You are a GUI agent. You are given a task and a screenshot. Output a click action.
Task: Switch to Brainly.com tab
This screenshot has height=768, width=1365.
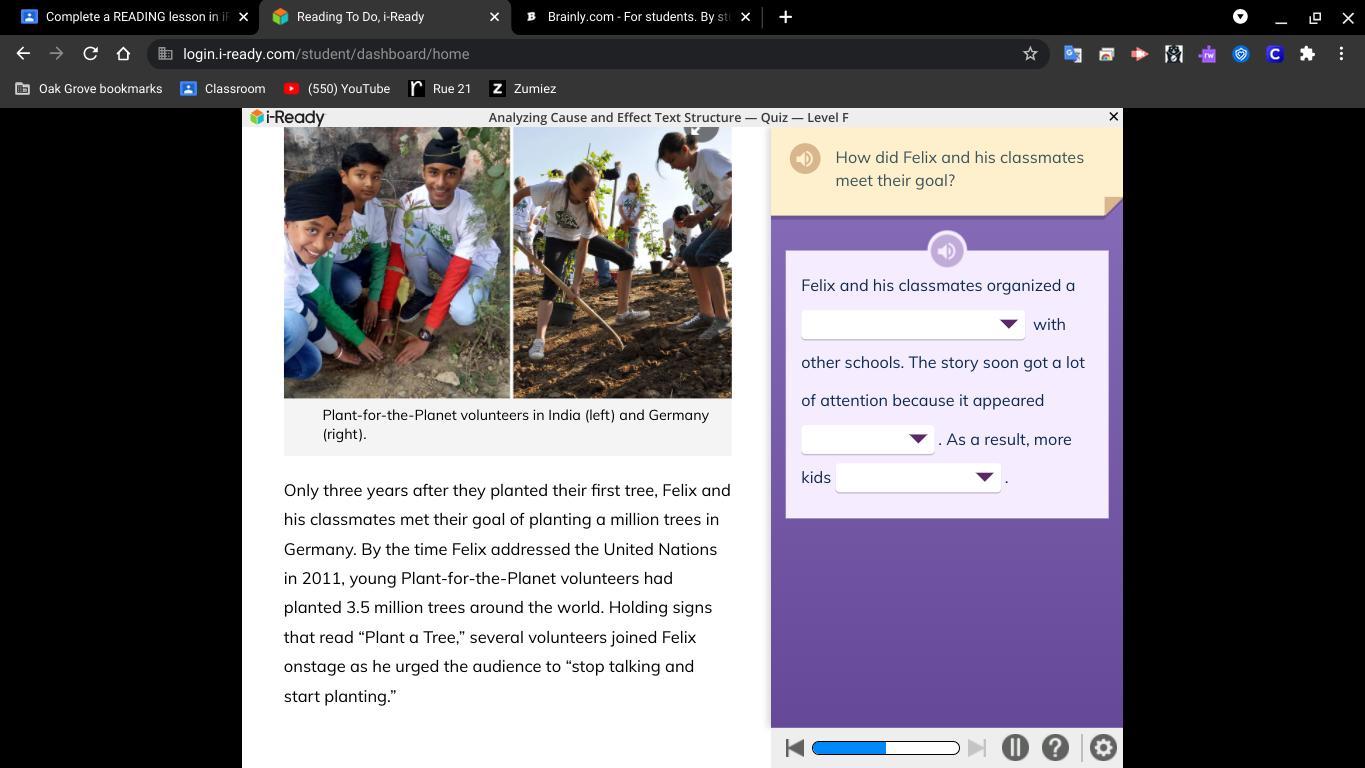pos(637,17)
